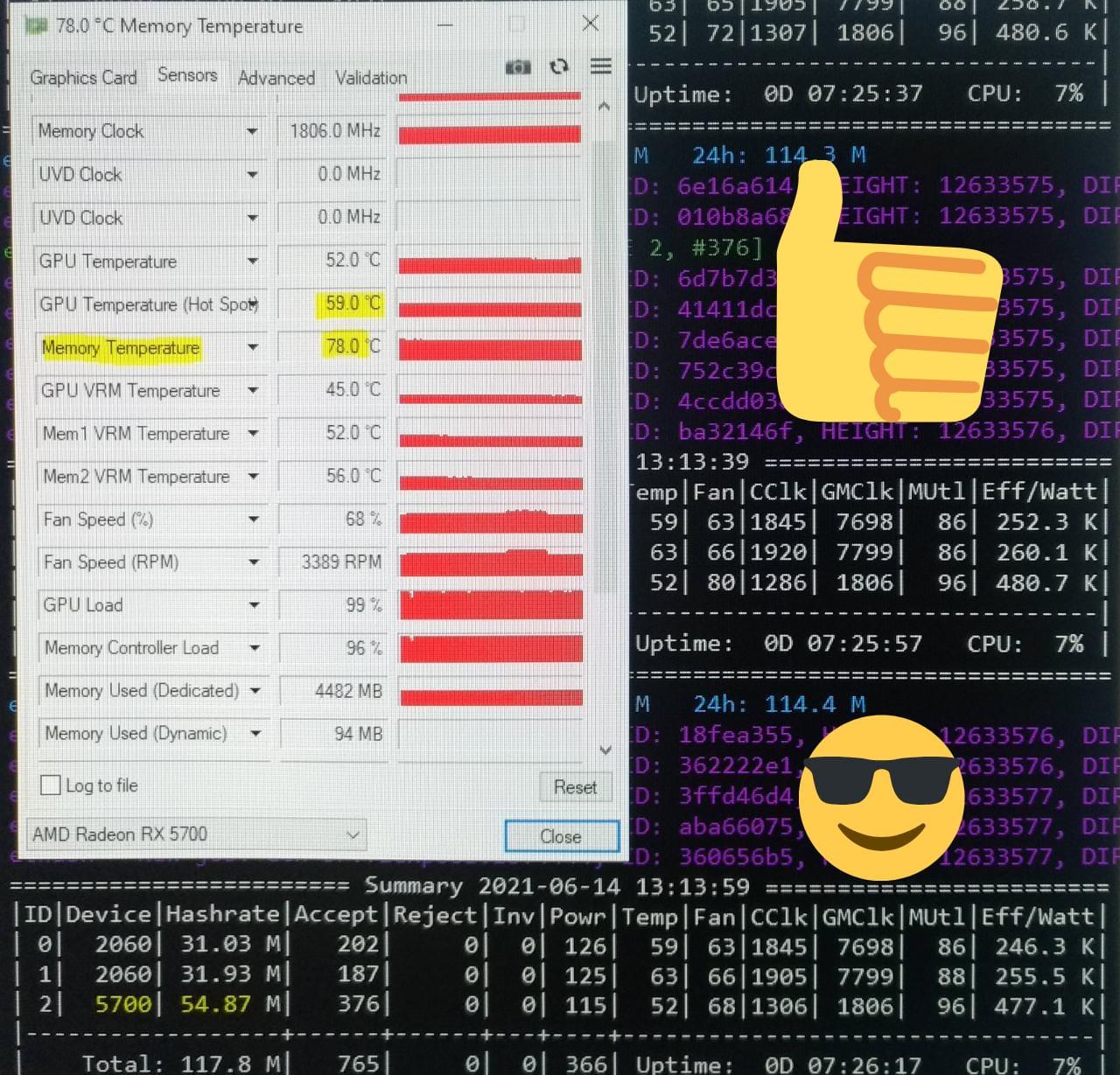
Task: Click the sensor list scroll-down arrow
Action: pyautogui.click(x=605, y=750)
